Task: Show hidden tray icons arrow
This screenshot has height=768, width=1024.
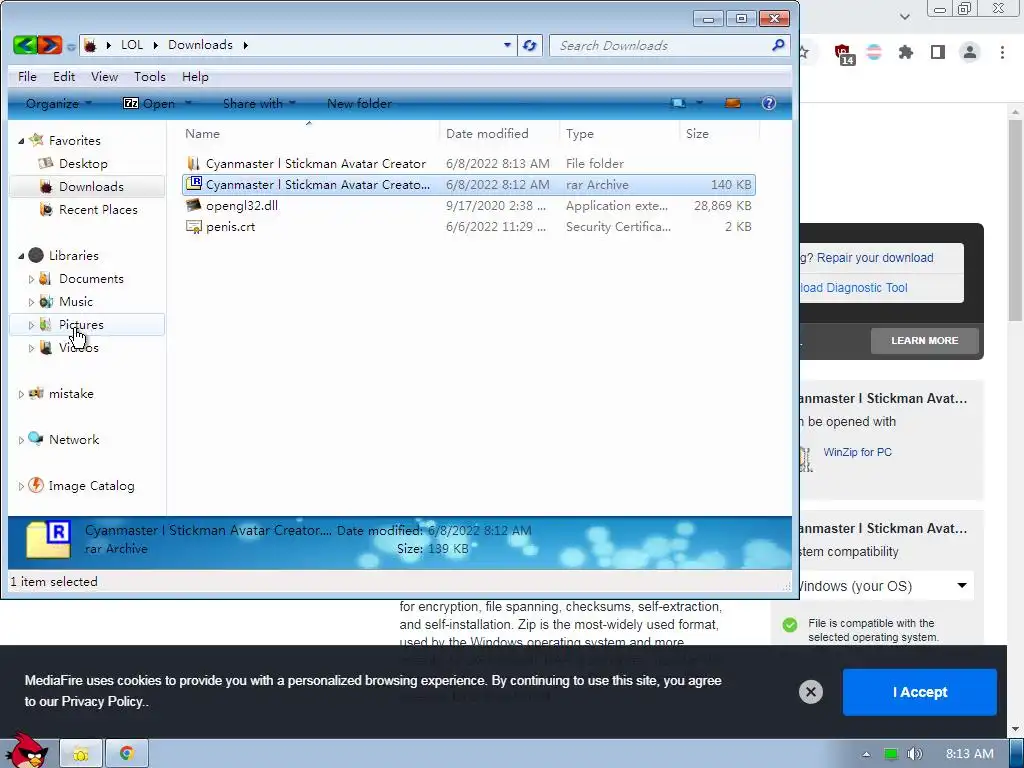Action: pyautogui.click(x=867, y=754)
